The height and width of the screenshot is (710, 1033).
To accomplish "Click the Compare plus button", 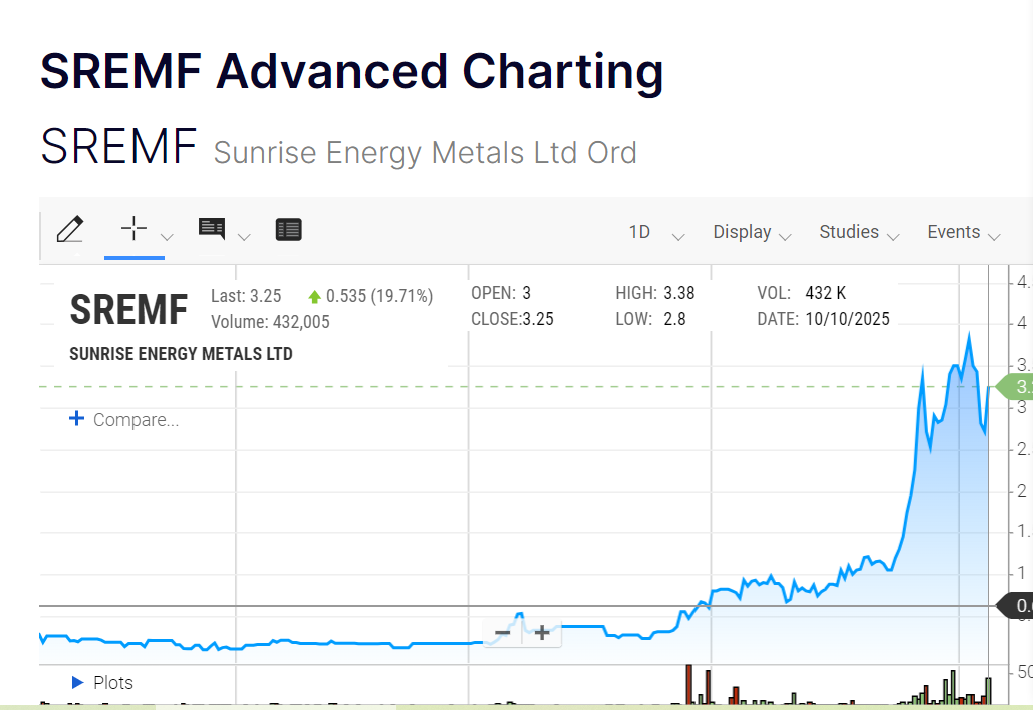I will point(76,419).
